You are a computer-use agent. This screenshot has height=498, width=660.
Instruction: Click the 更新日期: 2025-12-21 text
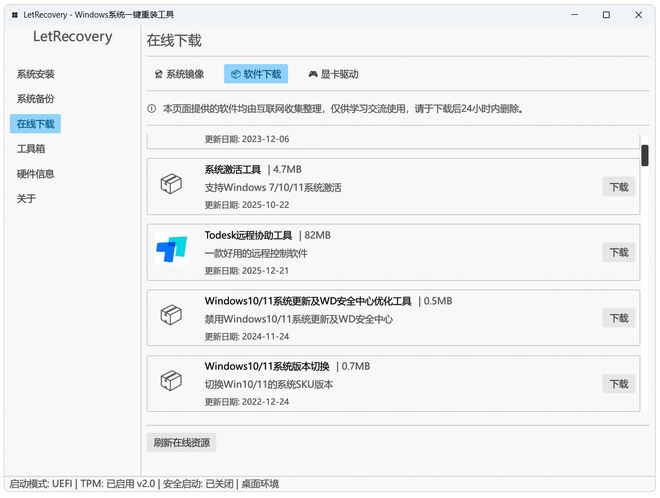(247, 271)
